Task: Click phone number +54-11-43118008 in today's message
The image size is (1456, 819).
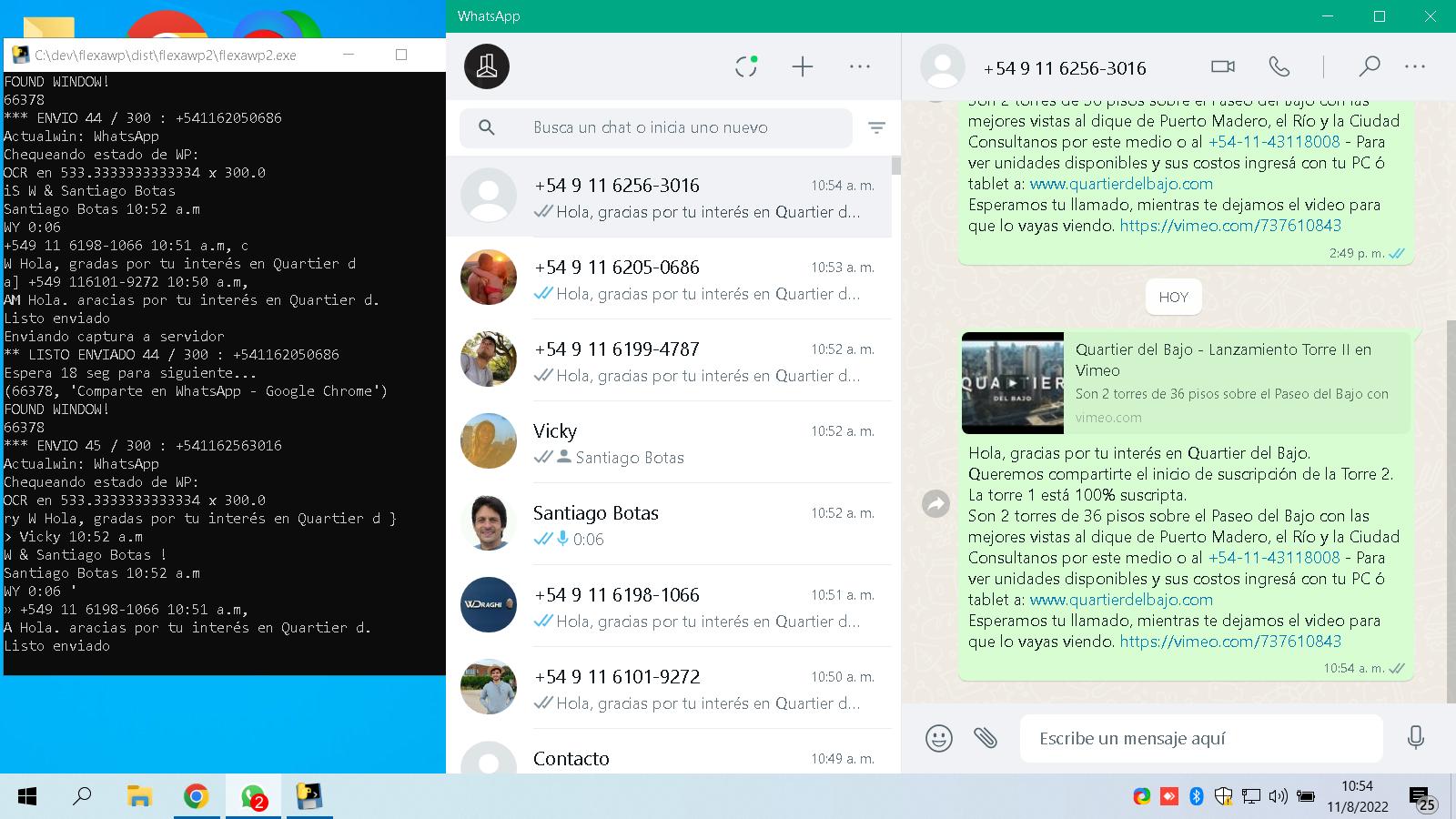Action: pyautogui.click(x=1274, y=558)
